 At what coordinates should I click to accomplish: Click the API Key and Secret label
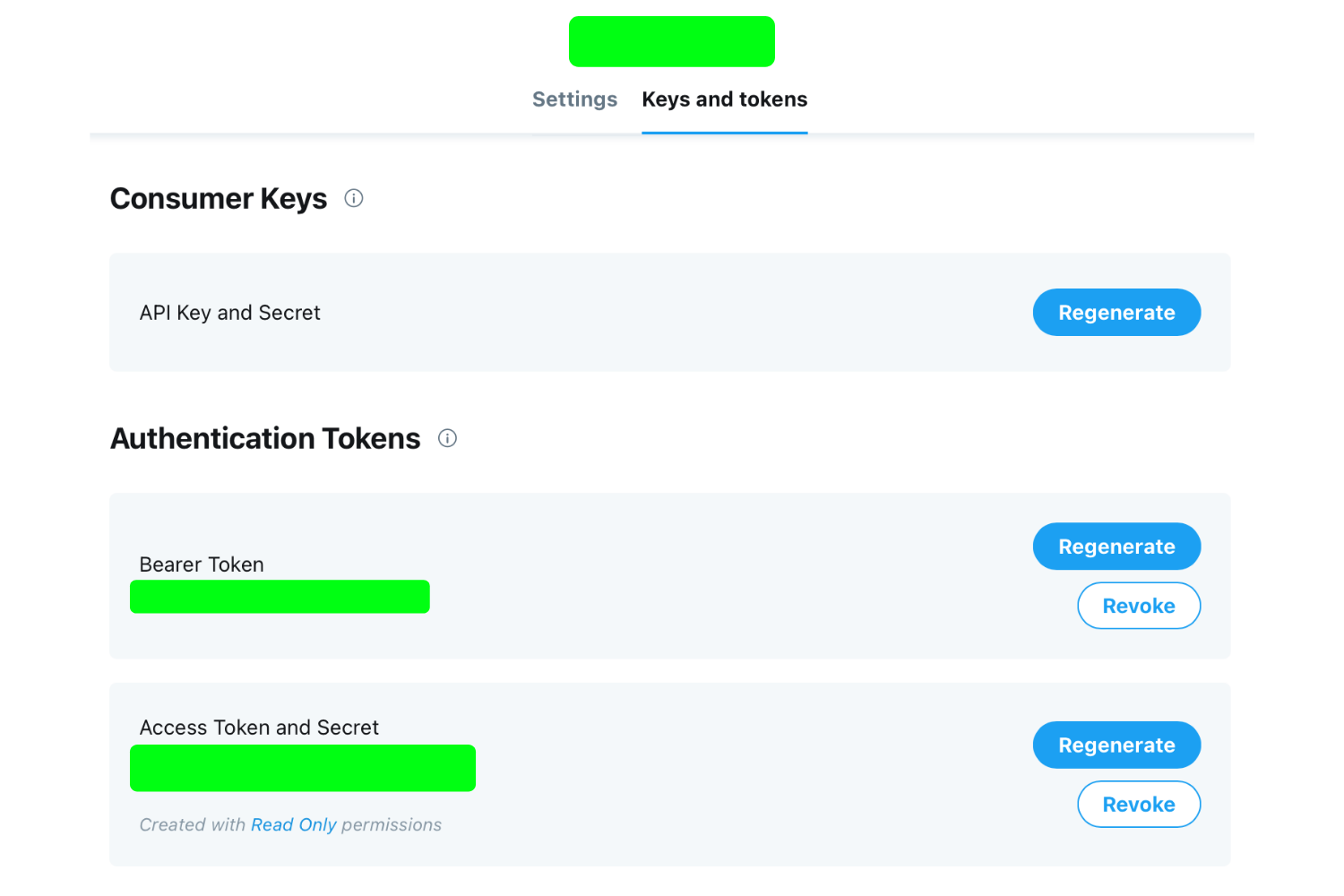[229, 313]
